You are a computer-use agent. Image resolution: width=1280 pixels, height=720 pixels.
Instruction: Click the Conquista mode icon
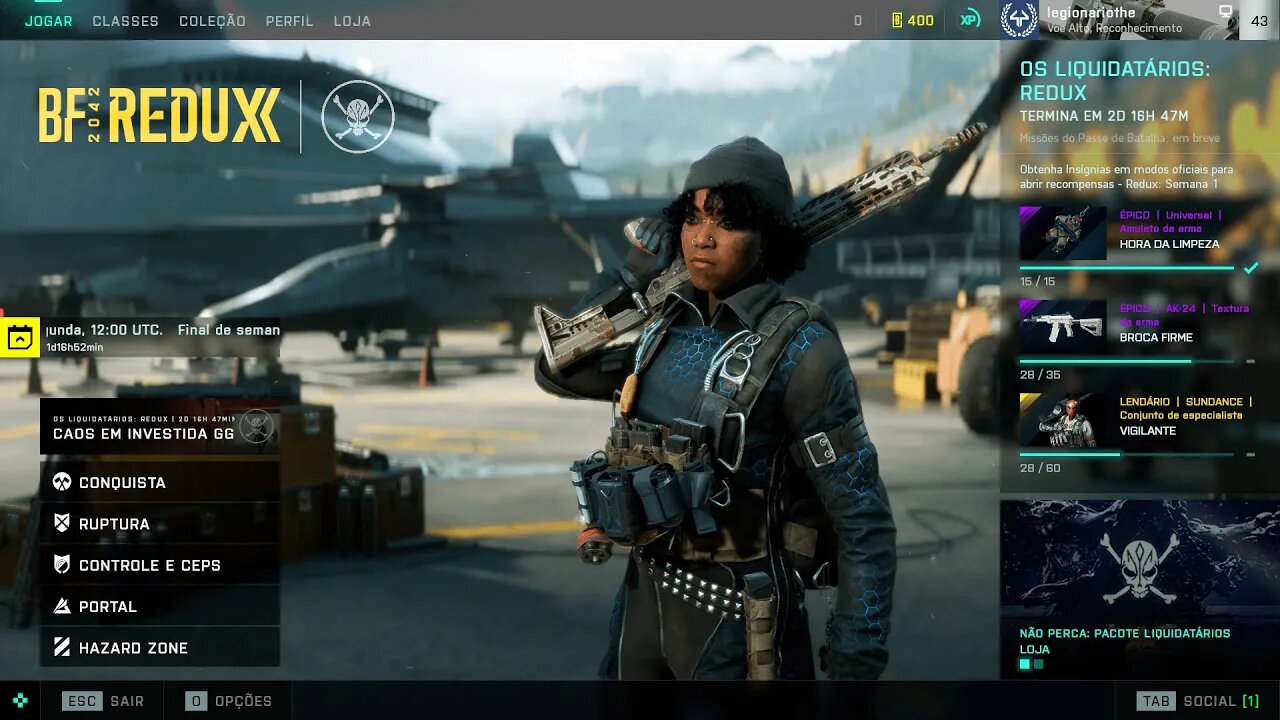coord(62,483)
